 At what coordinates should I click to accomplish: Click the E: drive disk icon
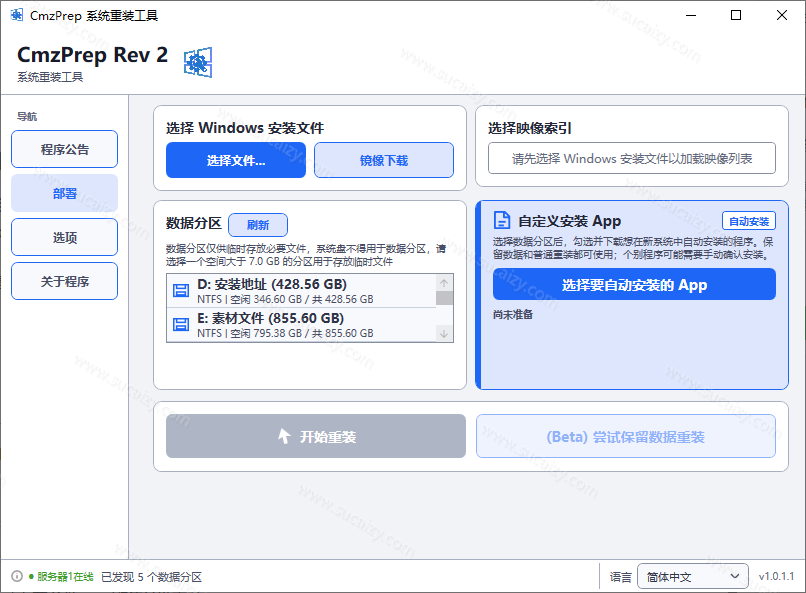click(x=180, y=324)
